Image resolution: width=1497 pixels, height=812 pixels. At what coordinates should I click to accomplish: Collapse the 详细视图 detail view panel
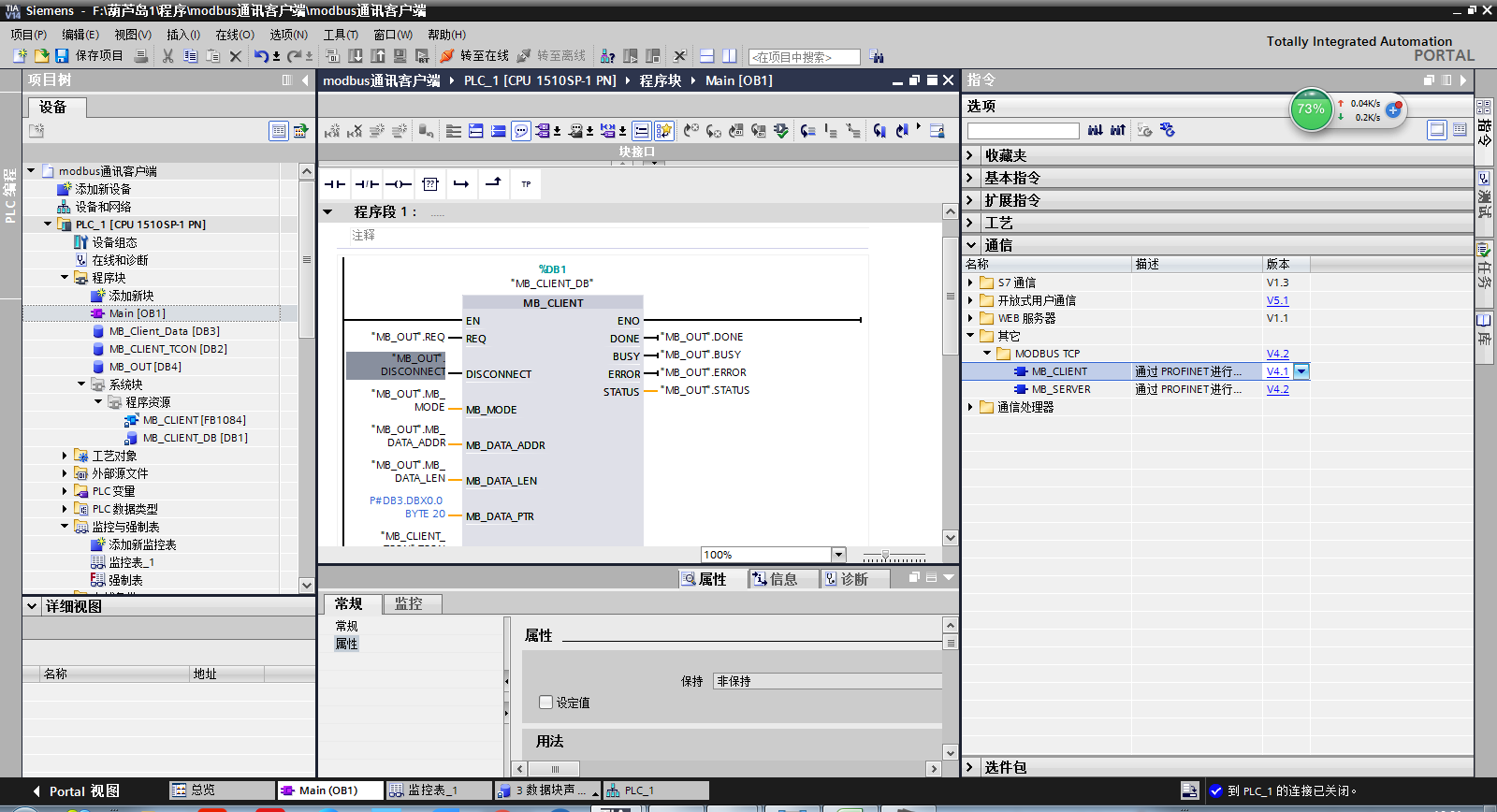pos(32,606)
